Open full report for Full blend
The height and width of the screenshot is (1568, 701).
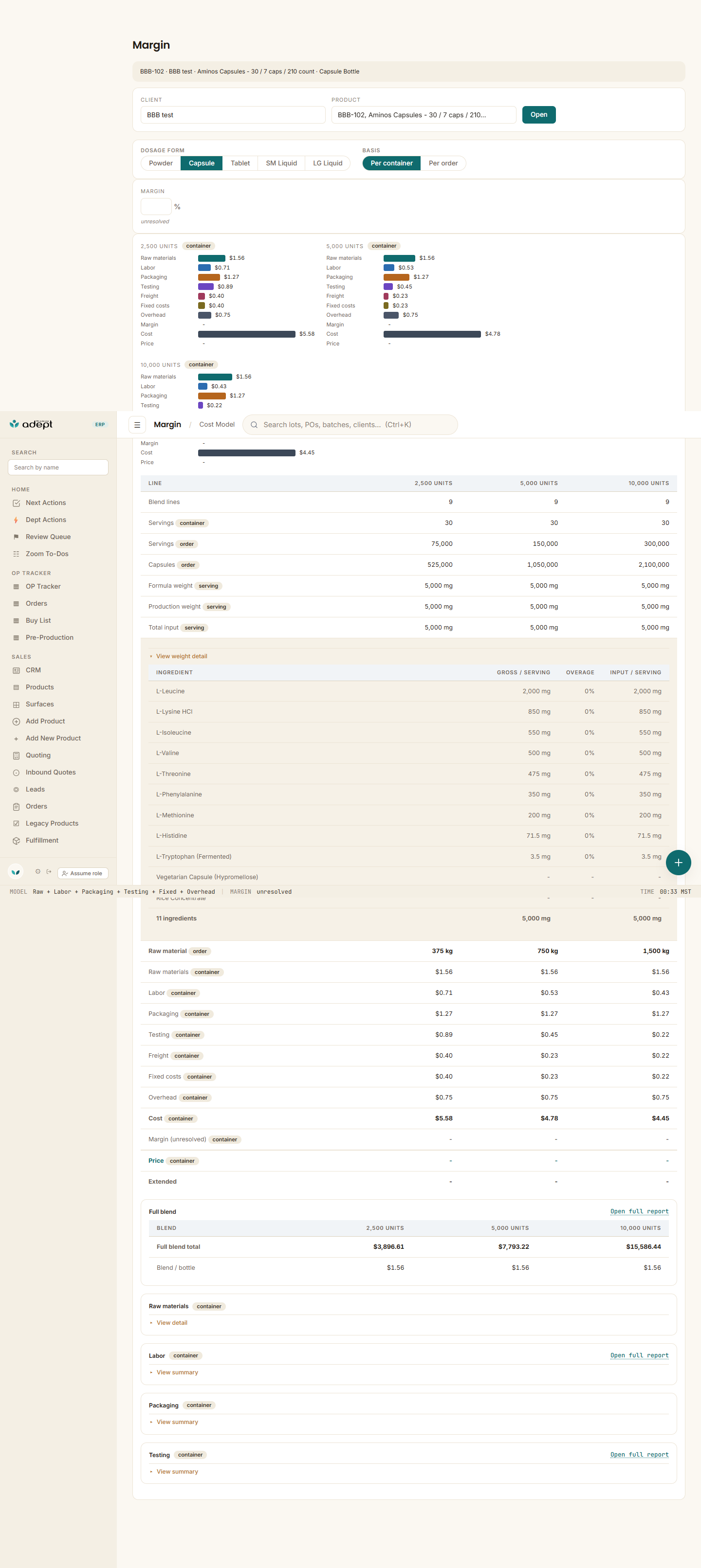coord(640,1211)
